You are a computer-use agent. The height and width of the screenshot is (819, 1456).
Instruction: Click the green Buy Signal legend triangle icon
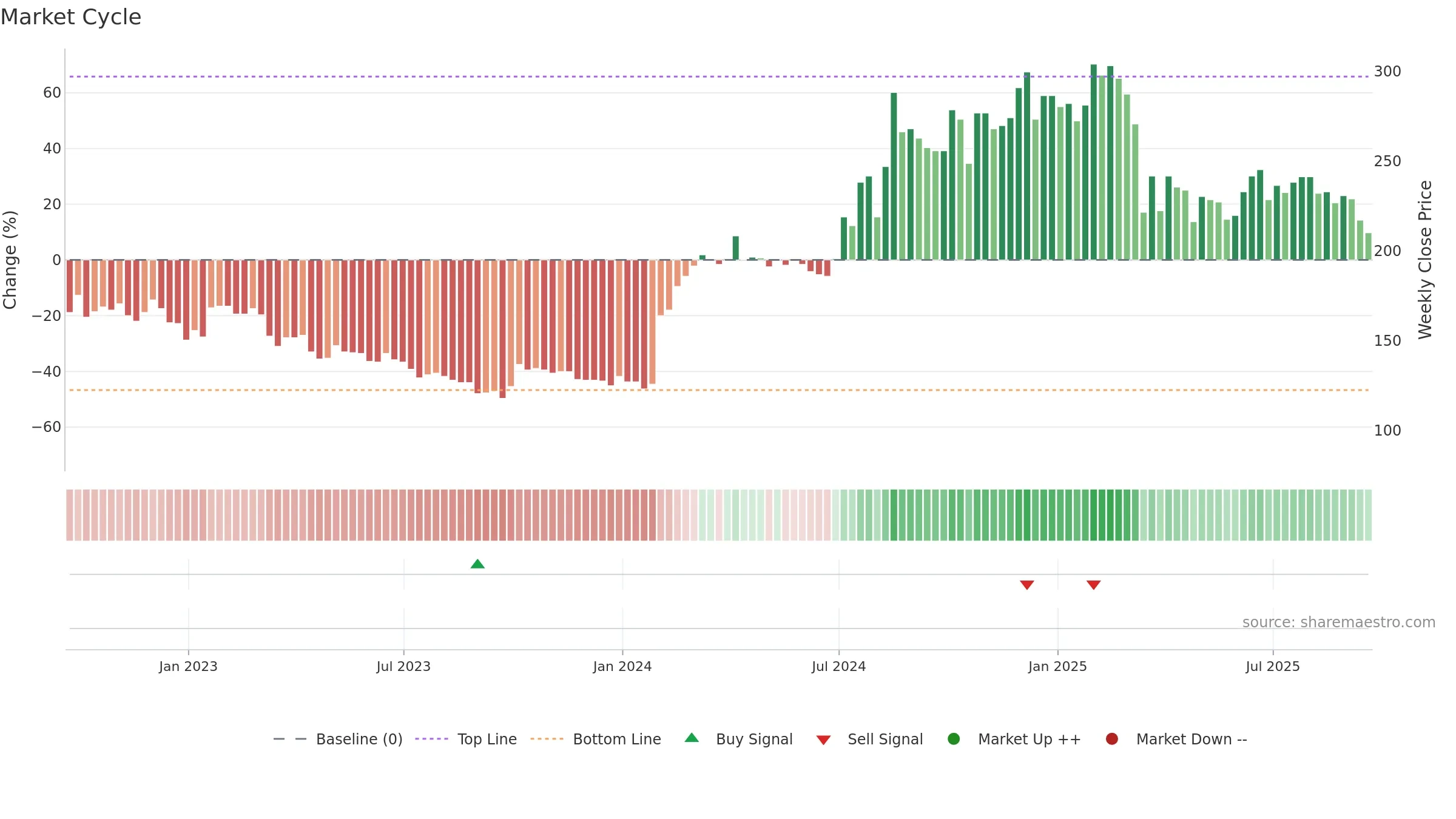(692, 738)
